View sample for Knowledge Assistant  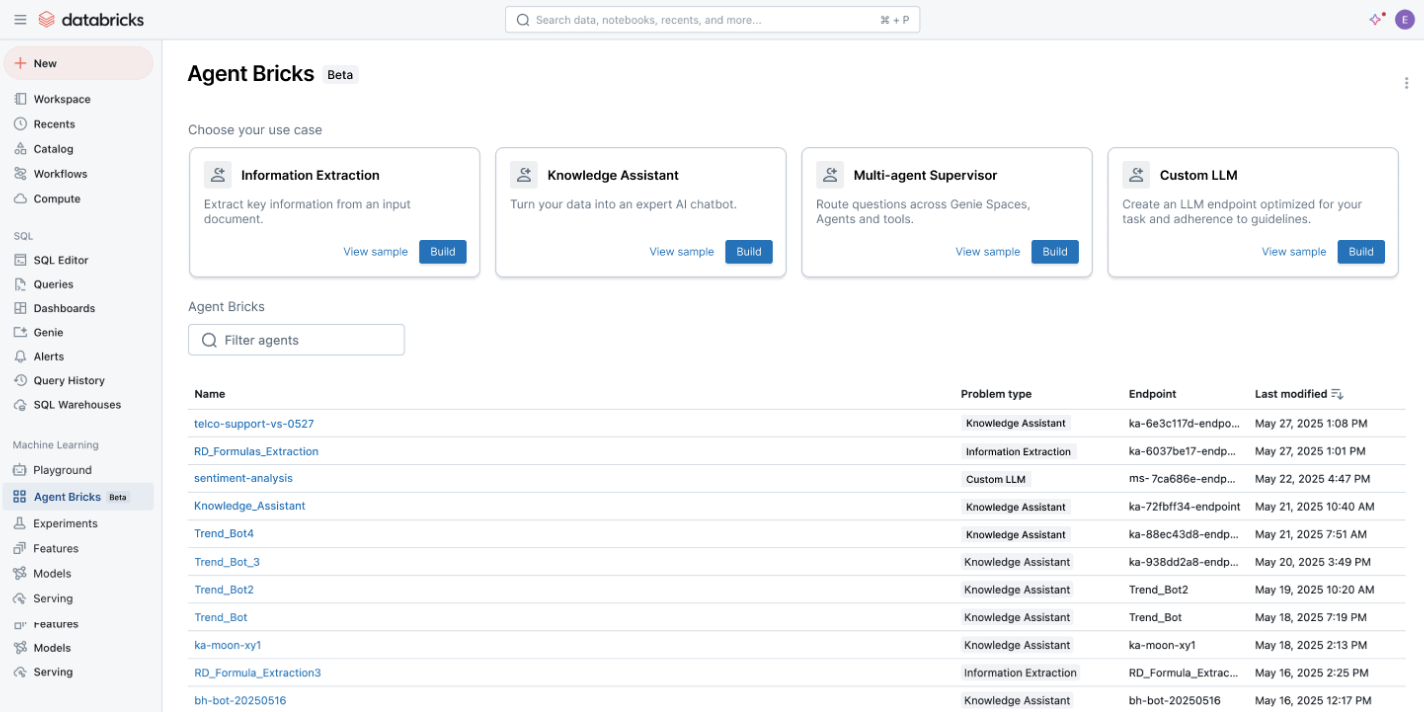(681, 252)
